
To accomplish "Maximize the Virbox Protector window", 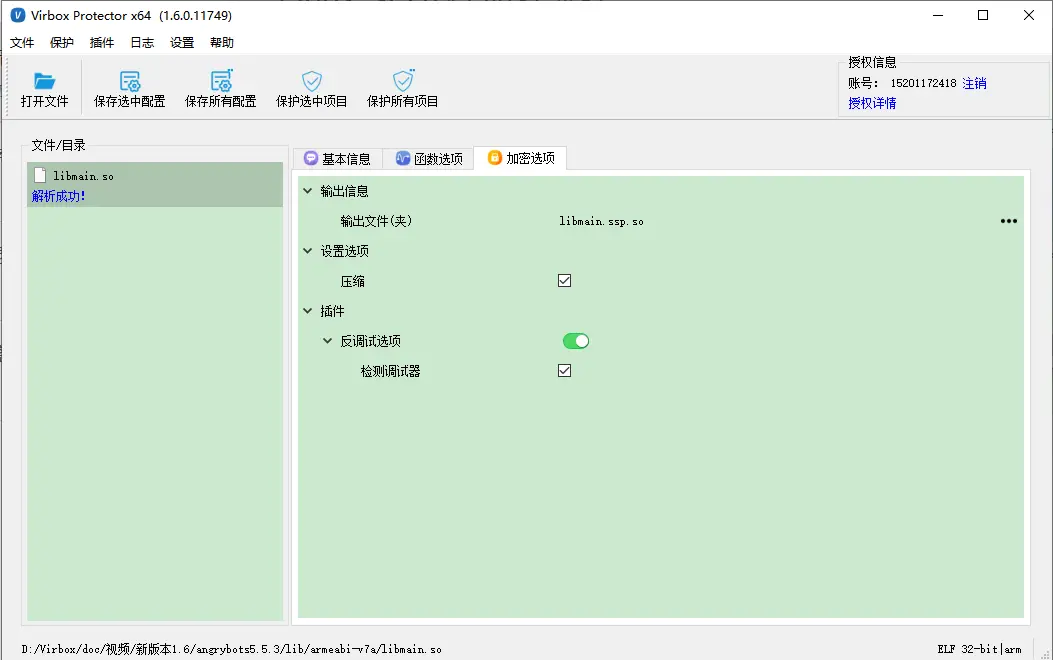I will click(983, 15).
